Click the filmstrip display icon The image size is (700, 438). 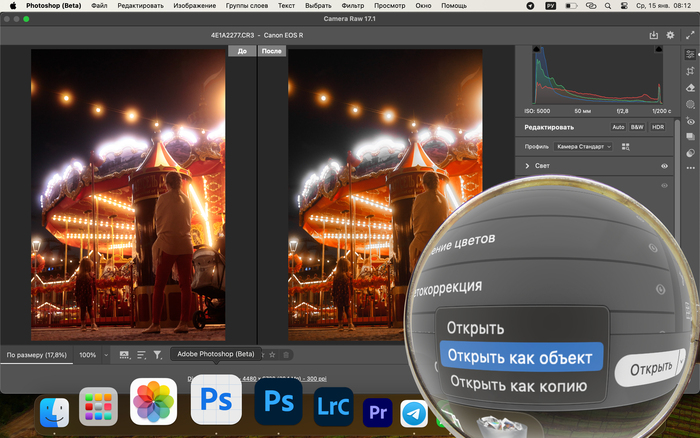point(125,355)
